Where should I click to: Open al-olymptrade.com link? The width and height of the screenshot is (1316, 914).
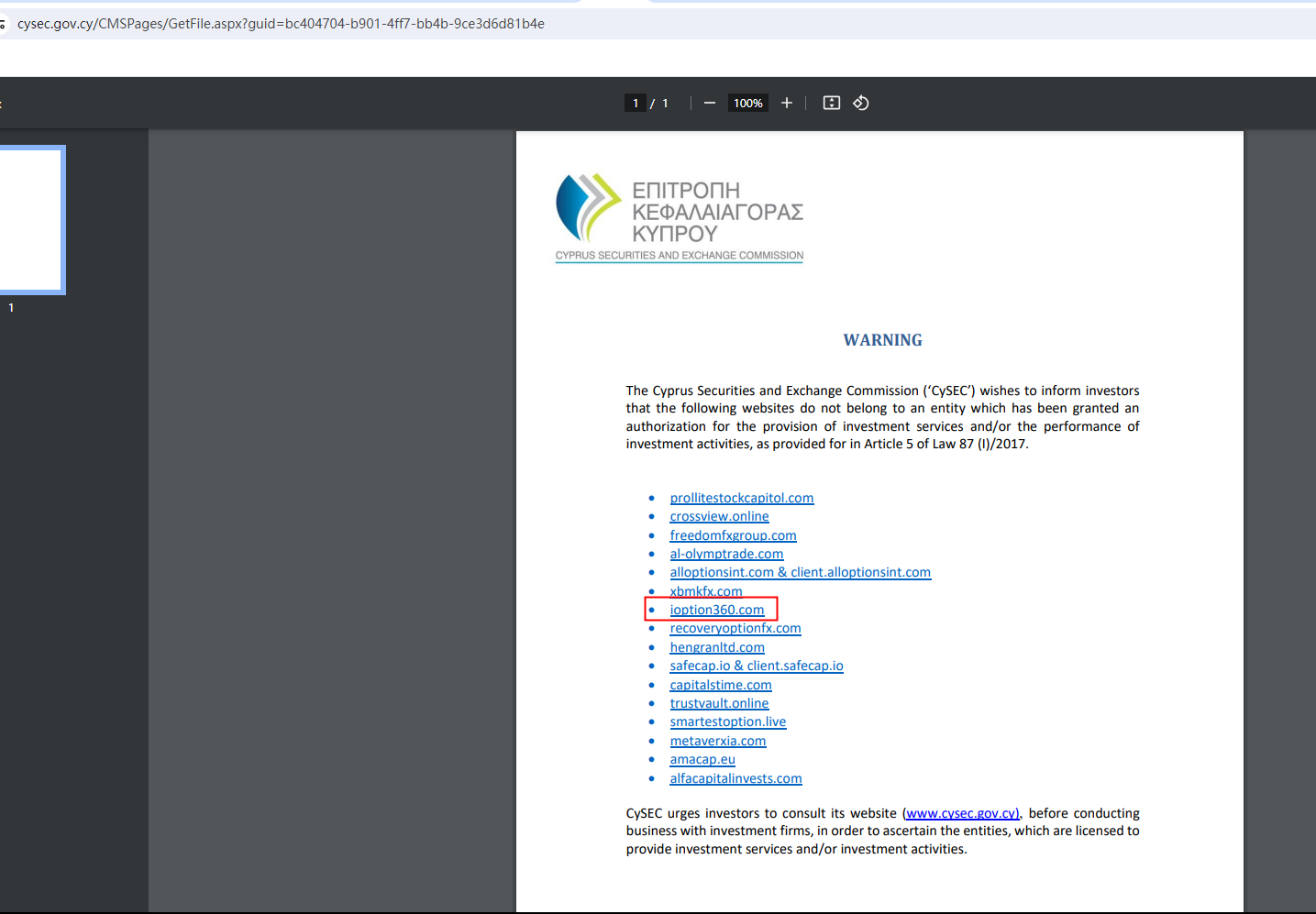(x=726, y=554)
